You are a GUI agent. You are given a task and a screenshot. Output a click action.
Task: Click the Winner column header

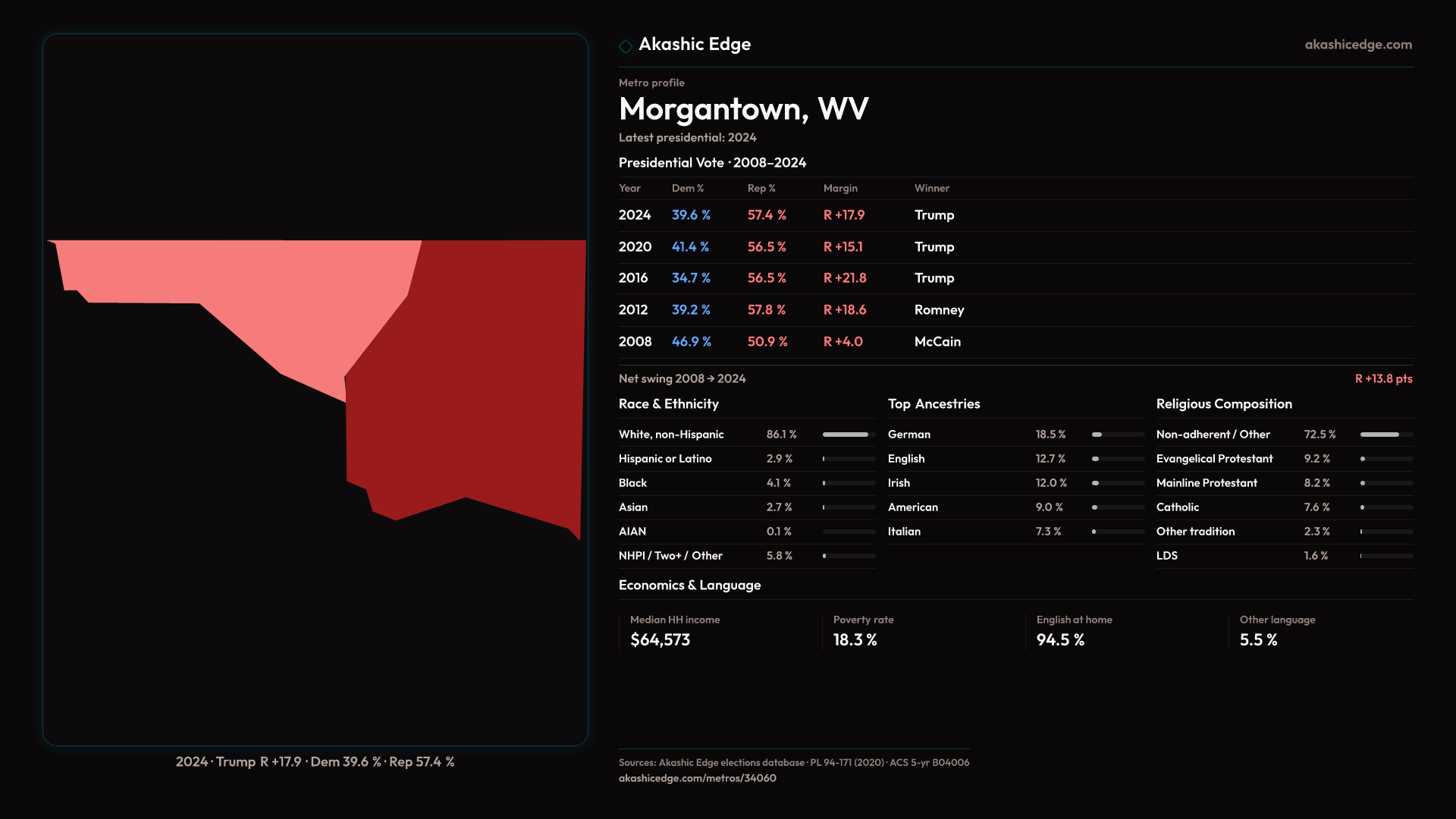point(931,188)
